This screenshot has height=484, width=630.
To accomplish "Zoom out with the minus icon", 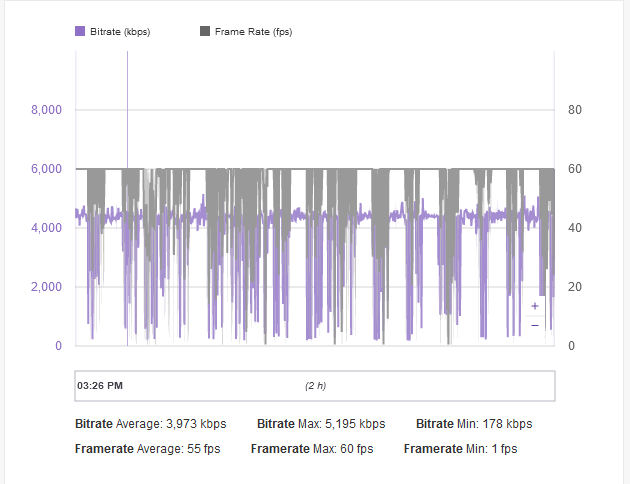I will [x=535, y=325].
